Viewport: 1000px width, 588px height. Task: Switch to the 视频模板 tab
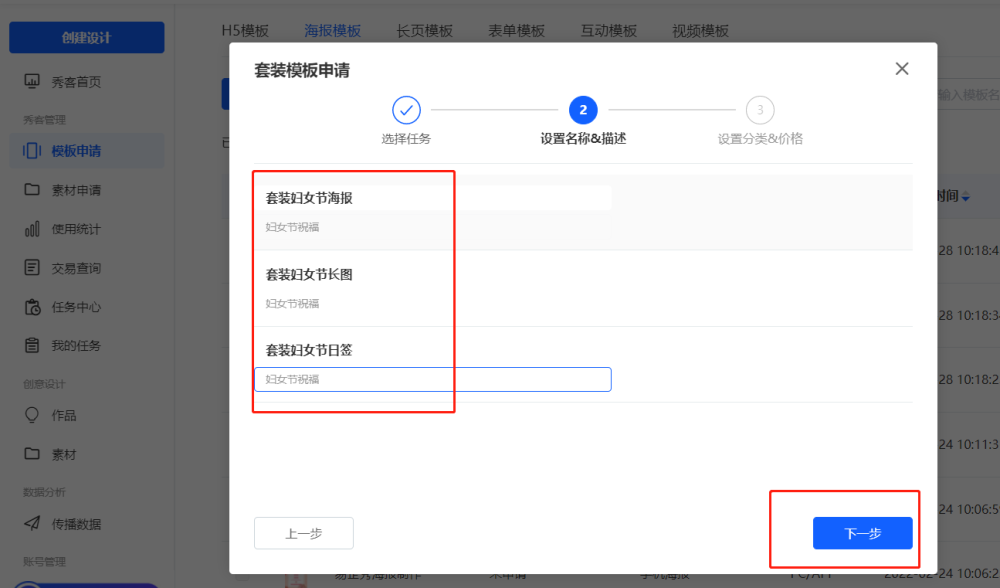click(700, 31)
